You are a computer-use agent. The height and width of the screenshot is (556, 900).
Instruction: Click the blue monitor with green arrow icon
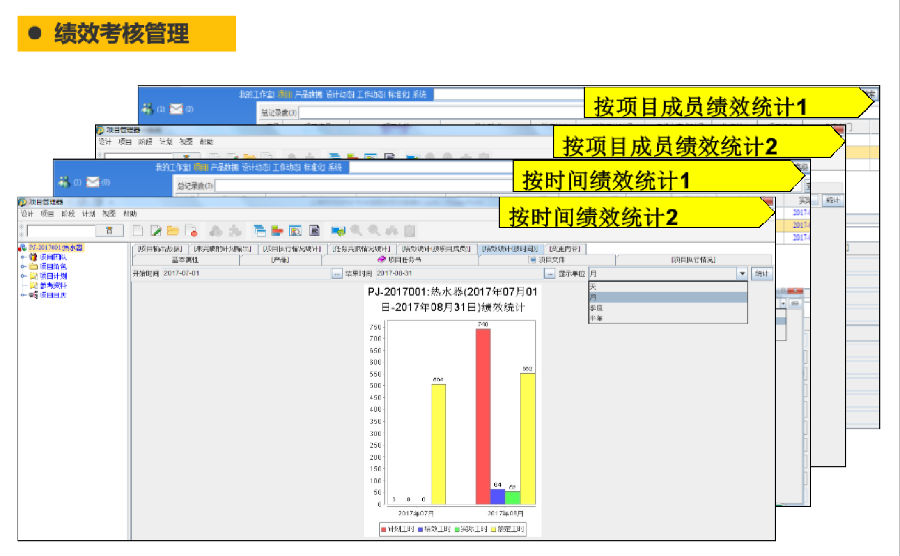coord(338,231)
